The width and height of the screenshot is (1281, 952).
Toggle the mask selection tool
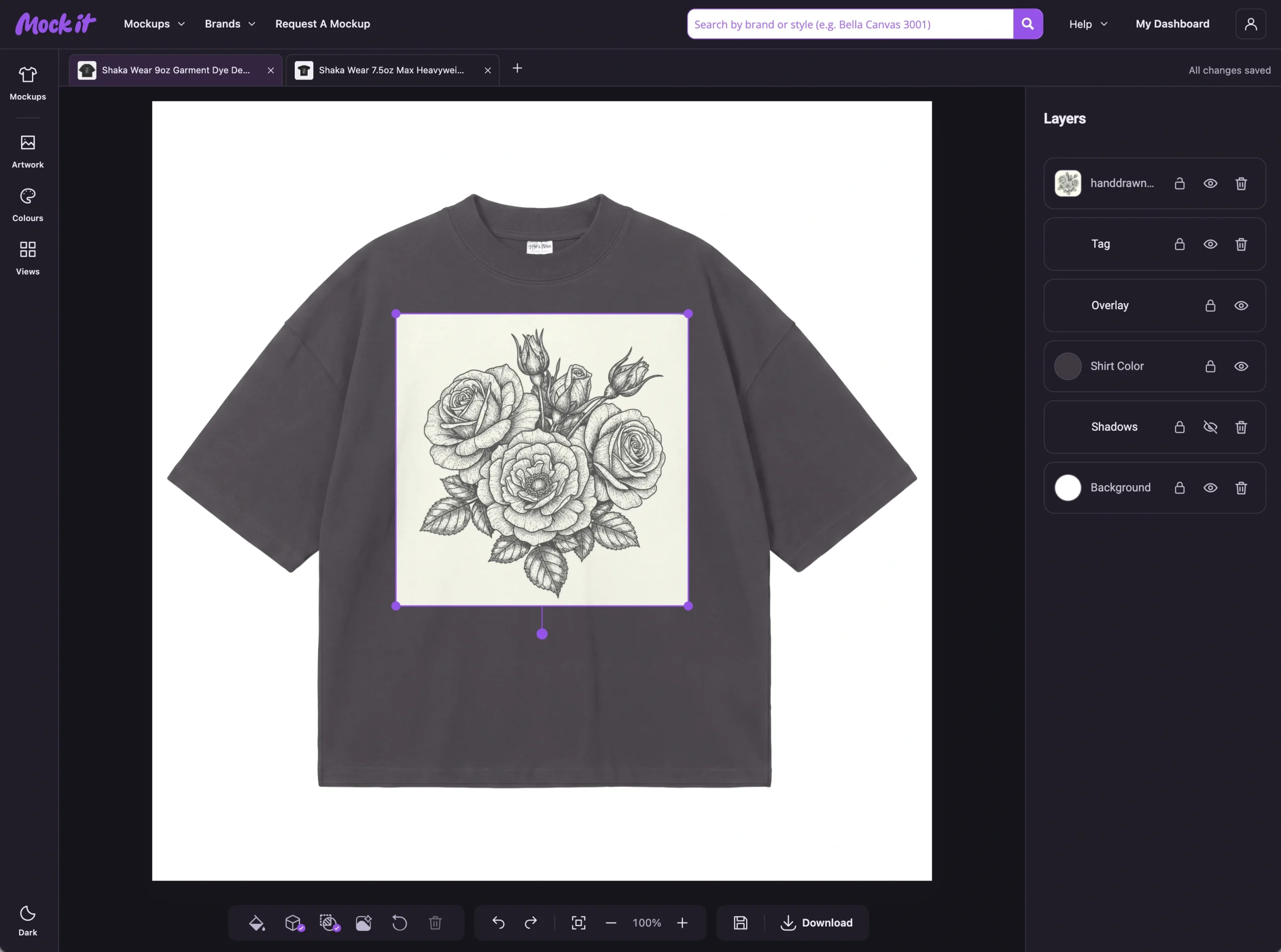click(x=330, y=922)
